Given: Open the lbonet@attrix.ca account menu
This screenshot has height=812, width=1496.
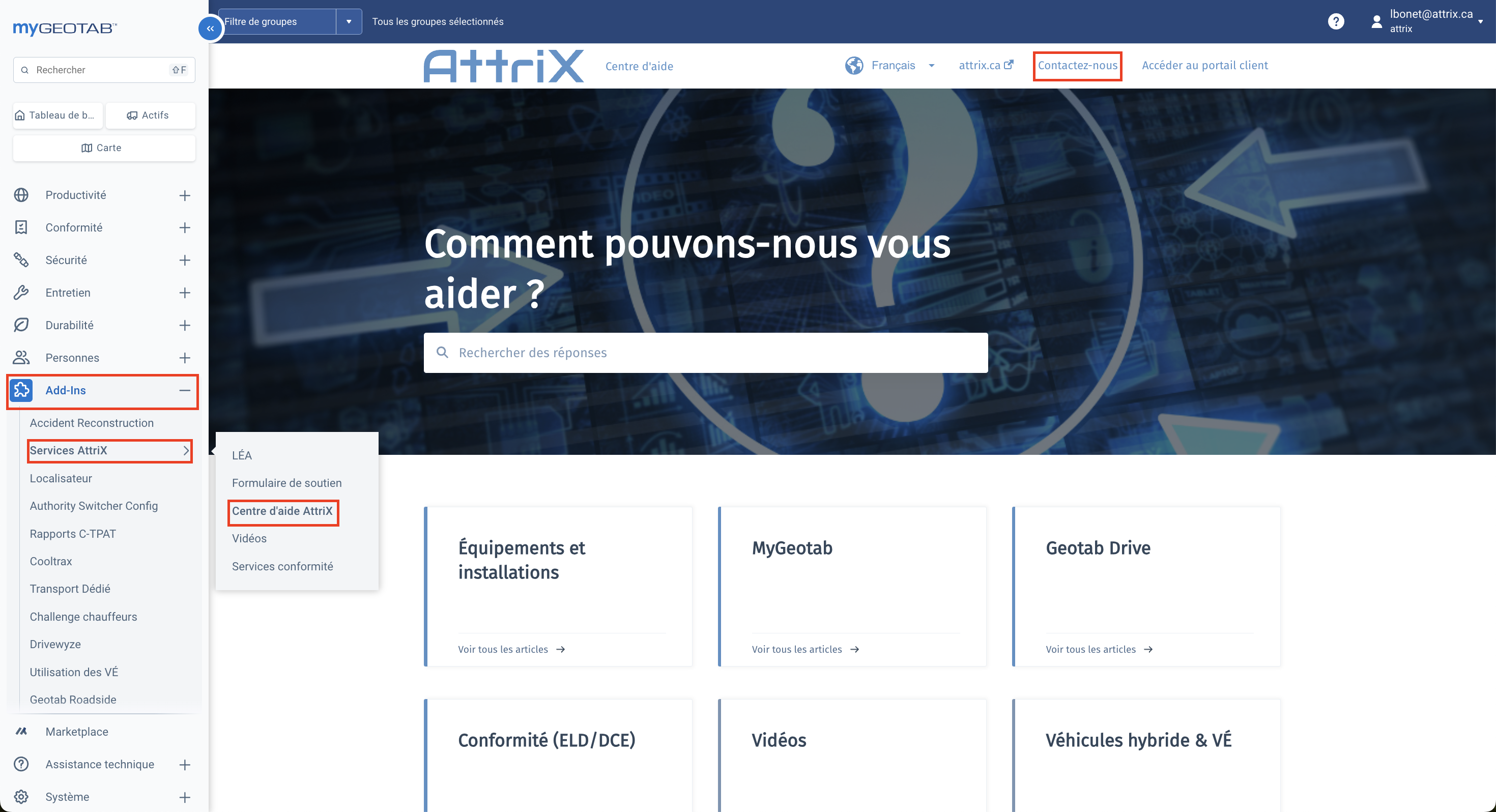Looking at the screenshot, I should (1426, 21).
